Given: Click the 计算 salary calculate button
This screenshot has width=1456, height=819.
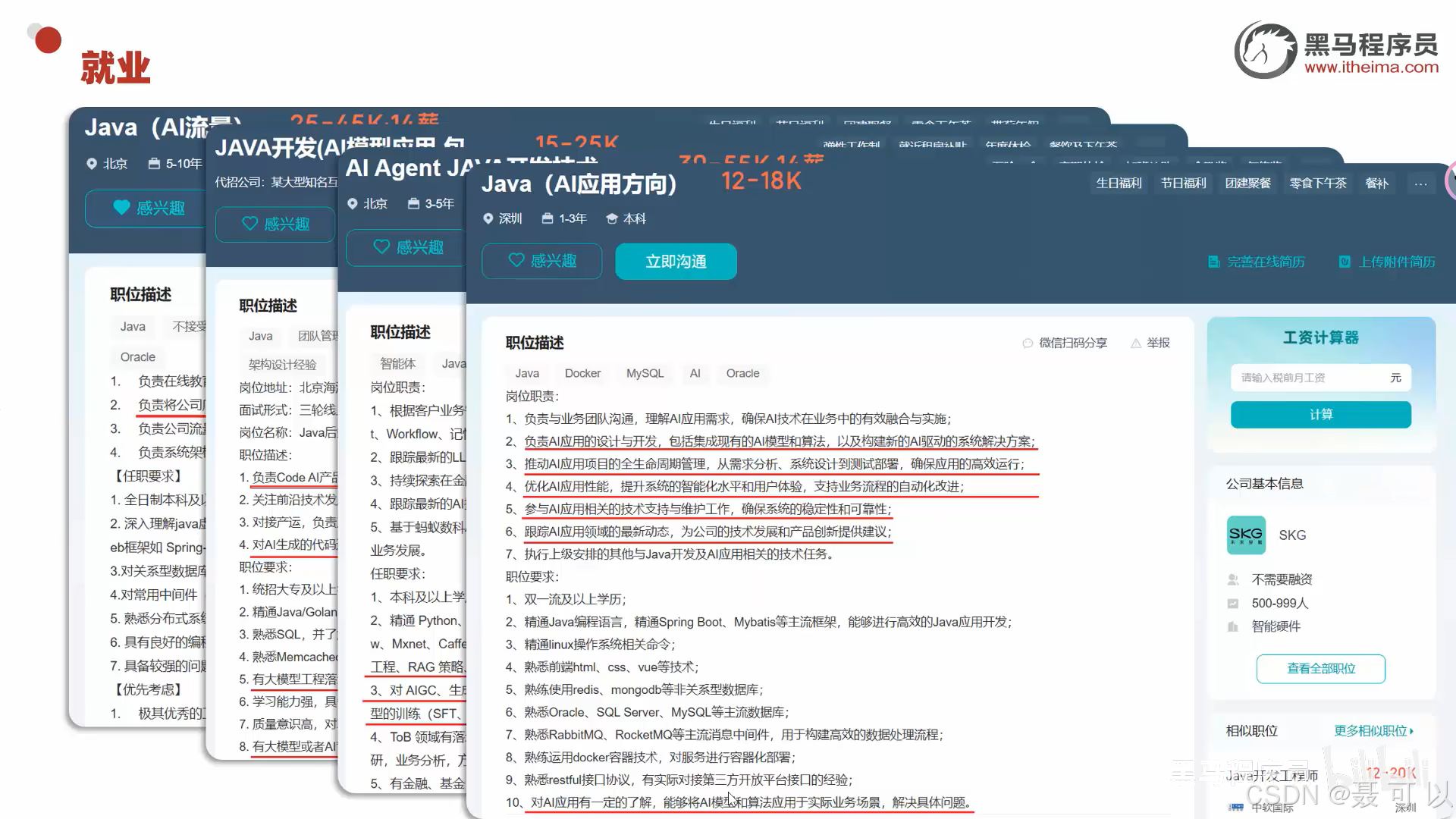Looking at the screenshot, I should click(x=1320, y=415).
